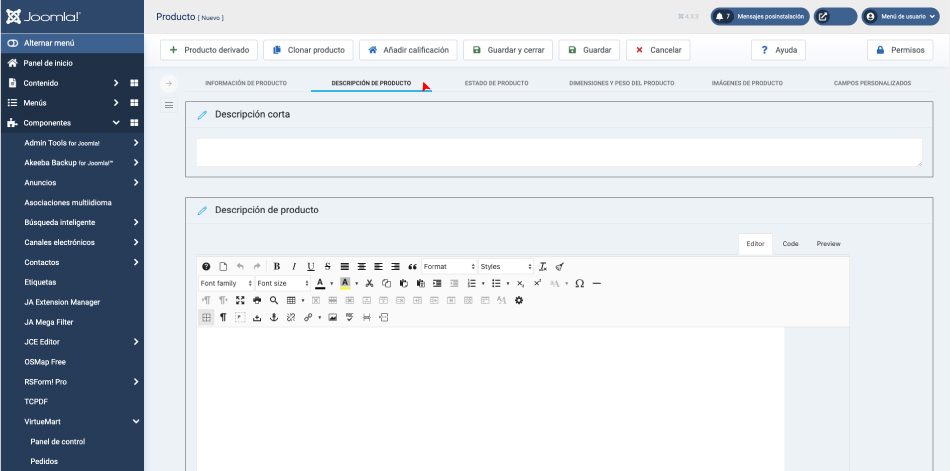The width and height of the screenshot is (950, 471).
Task: Insert an anchor with the anchor icon
Action: [274, 317]
